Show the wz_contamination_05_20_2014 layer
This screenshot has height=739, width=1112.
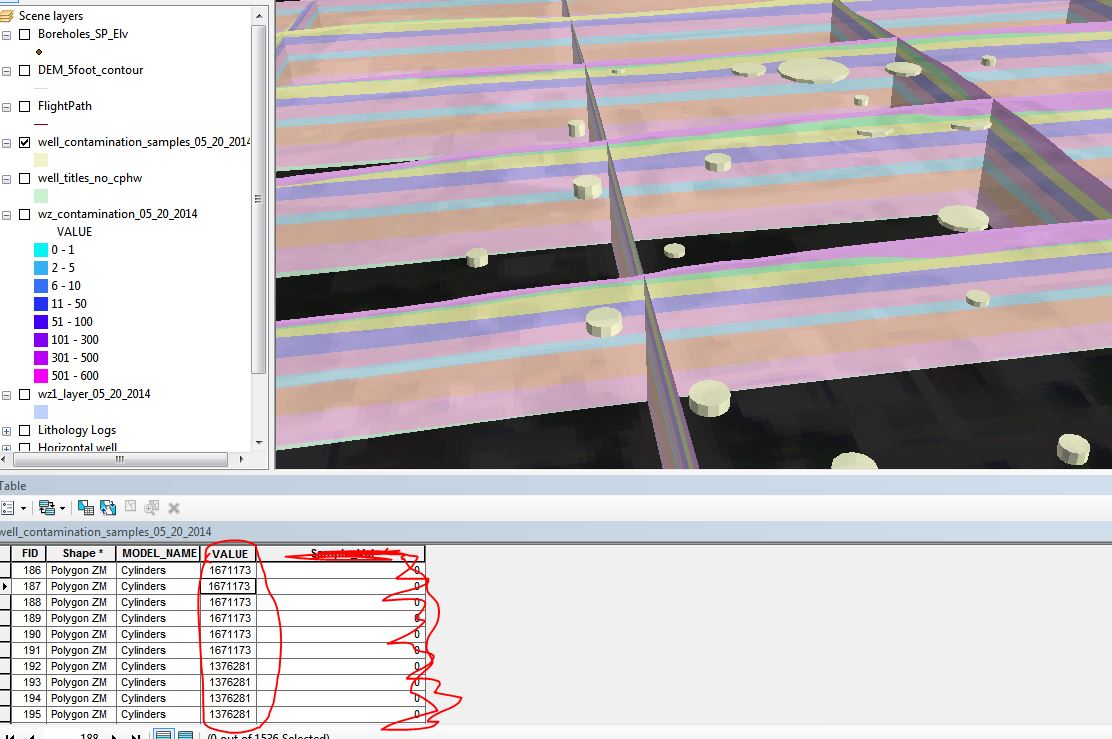pos(25,214)
